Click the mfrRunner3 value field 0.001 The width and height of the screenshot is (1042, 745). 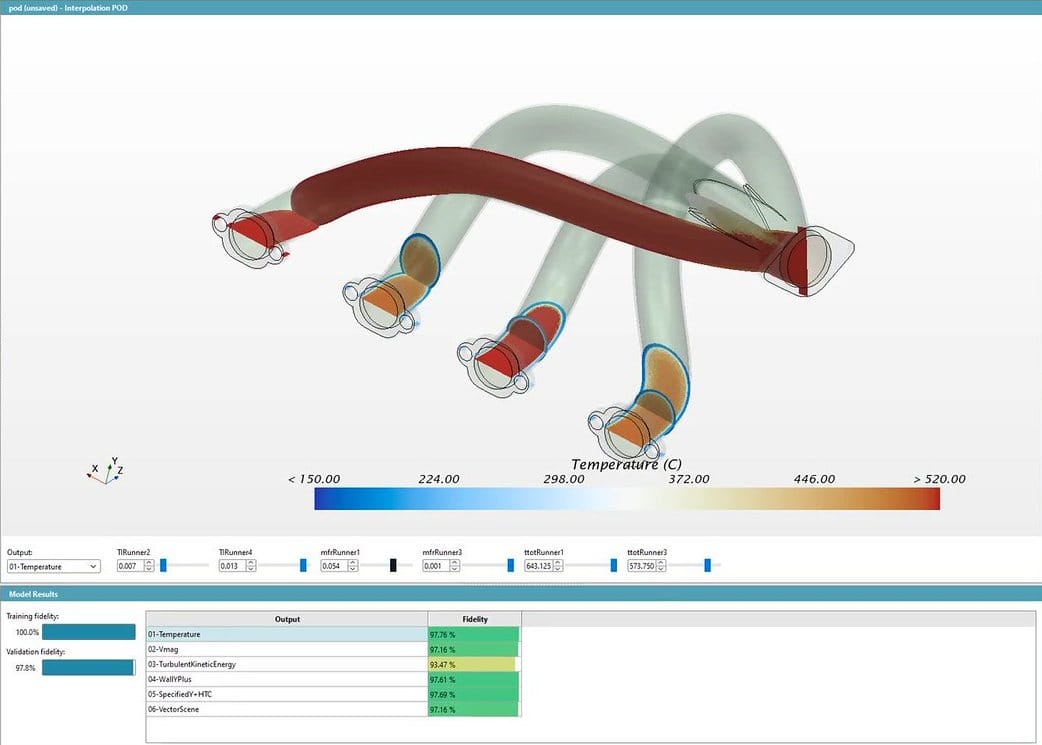tap(435, 566)
